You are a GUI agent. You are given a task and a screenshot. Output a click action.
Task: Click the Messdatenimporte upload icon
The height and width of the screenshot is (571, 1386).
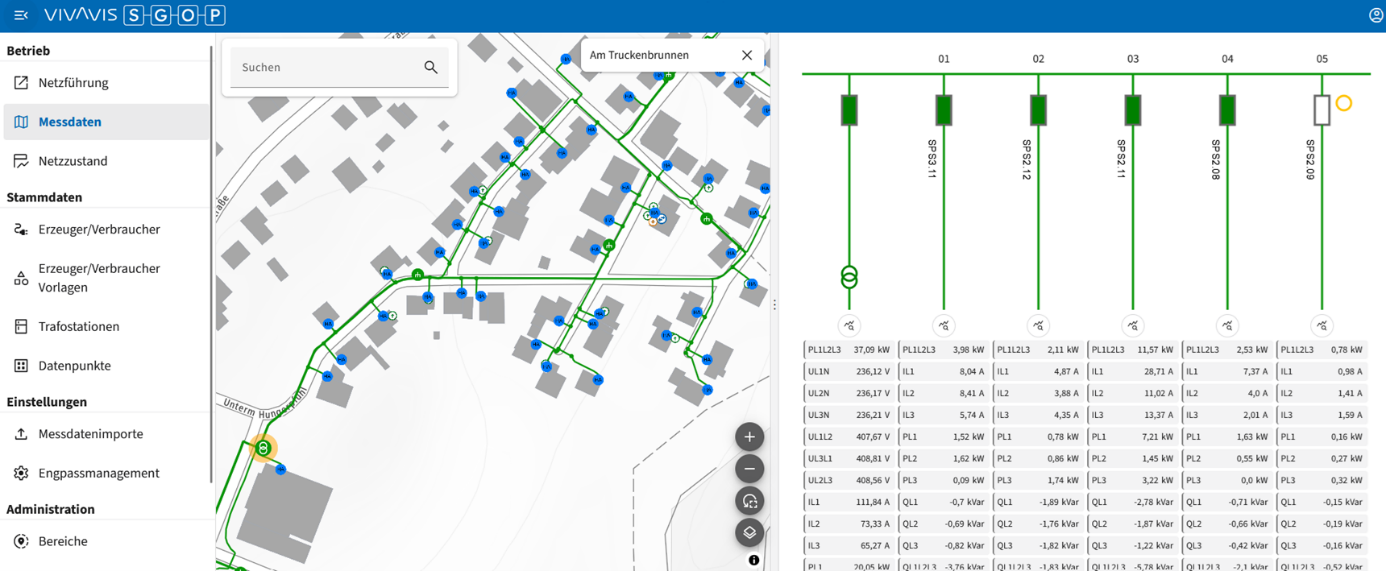pyautogui.click(x=21, y=434)
